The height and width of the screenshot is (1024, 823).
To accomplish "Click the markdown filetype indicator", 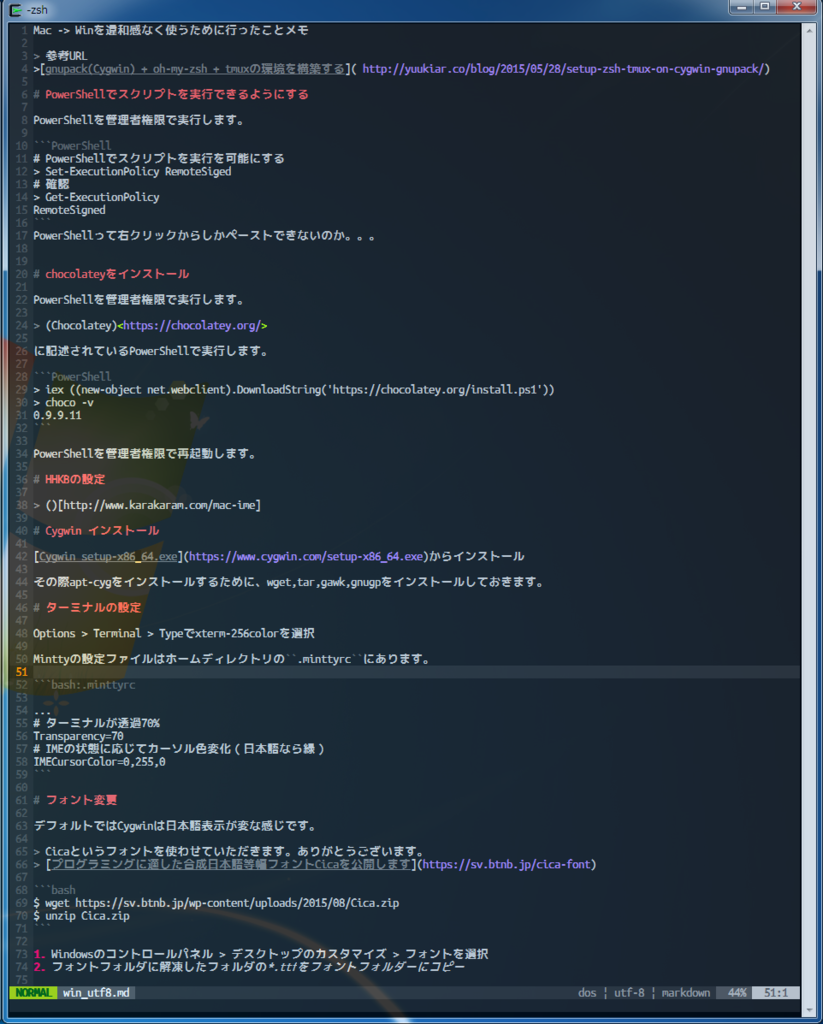I will tap(685, 993).
